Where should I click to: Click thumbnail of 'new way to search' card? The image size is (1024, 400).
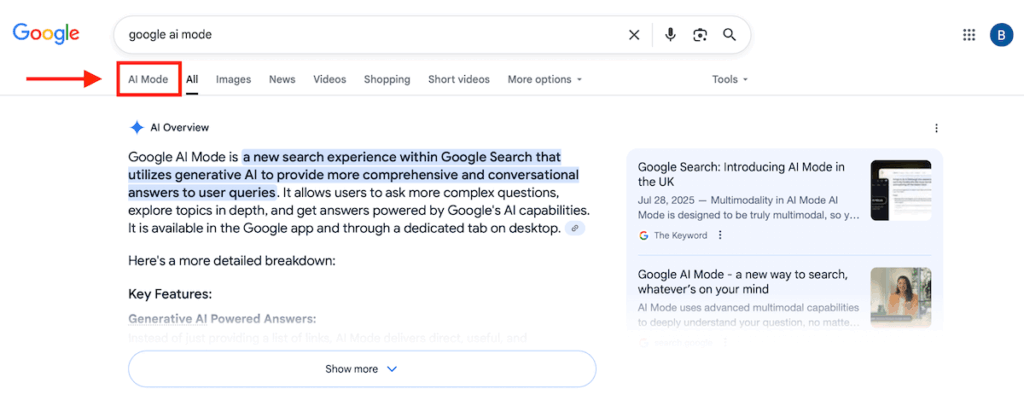pyautogui.click(x=901, y=297)
